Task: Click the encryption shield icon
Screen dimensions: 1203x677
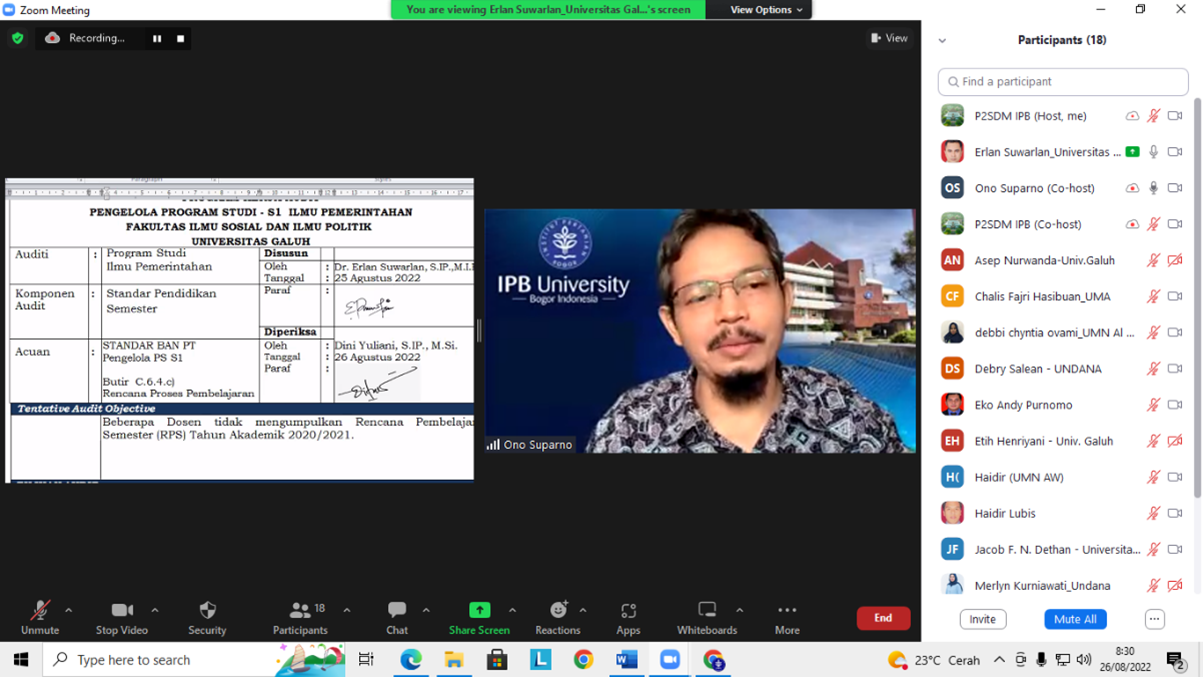Action: 18,38
